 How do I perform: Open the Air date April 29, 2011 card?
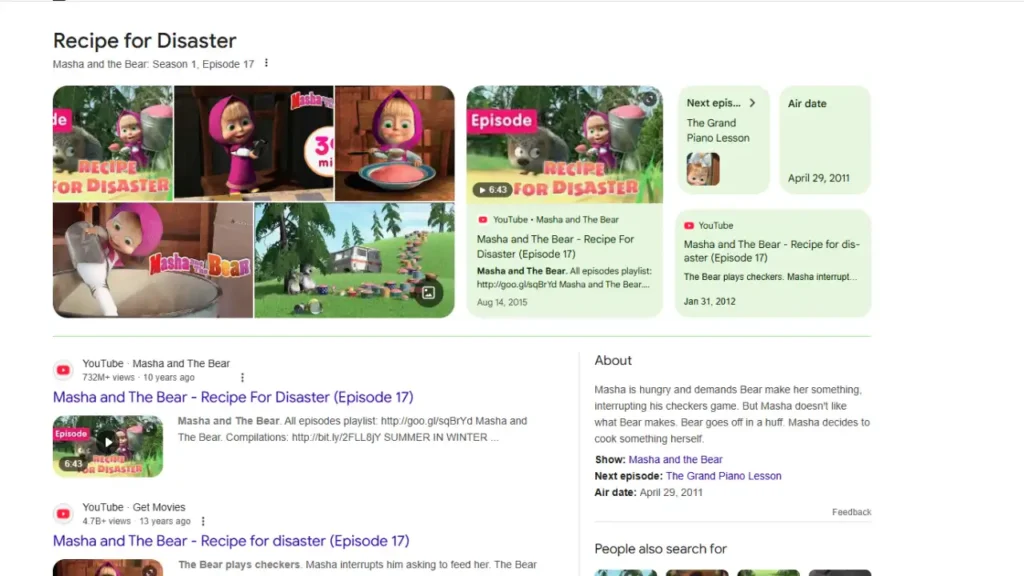pos(825,140)
